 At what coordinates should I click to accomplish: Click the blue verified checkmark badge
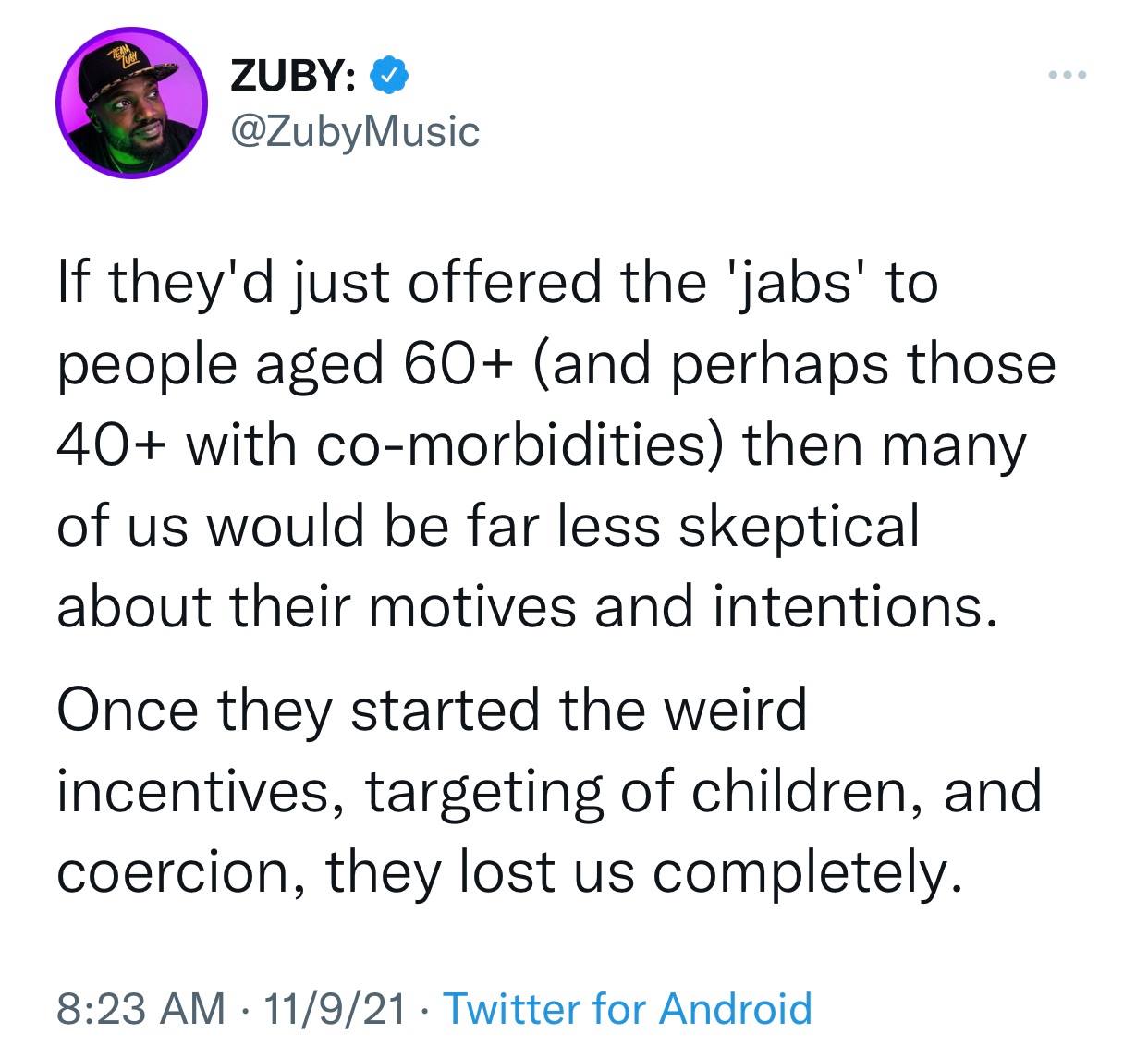tap(386, 79)
